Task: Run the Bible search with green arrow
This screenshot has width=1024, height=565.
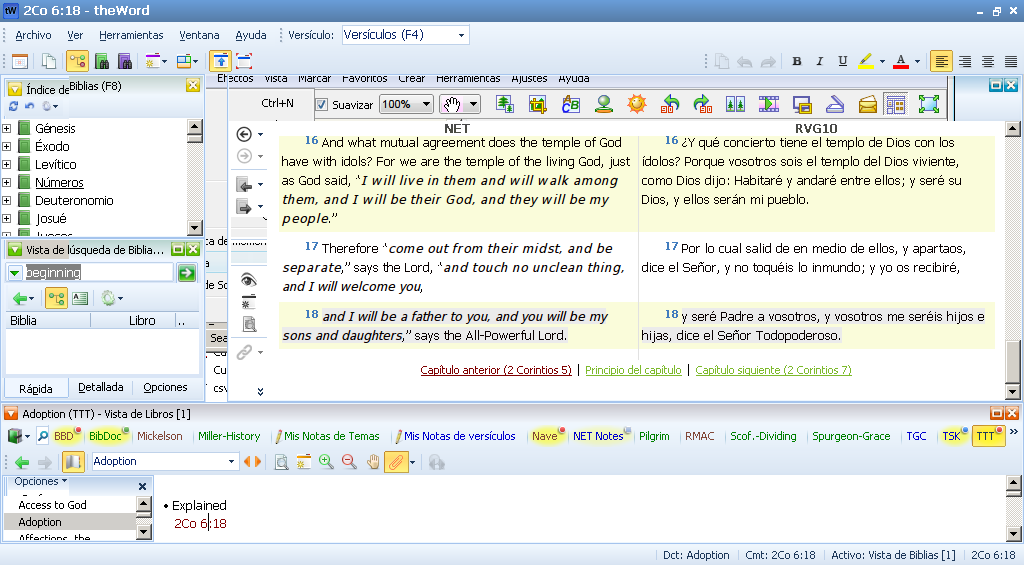Action: coord(186,273)
